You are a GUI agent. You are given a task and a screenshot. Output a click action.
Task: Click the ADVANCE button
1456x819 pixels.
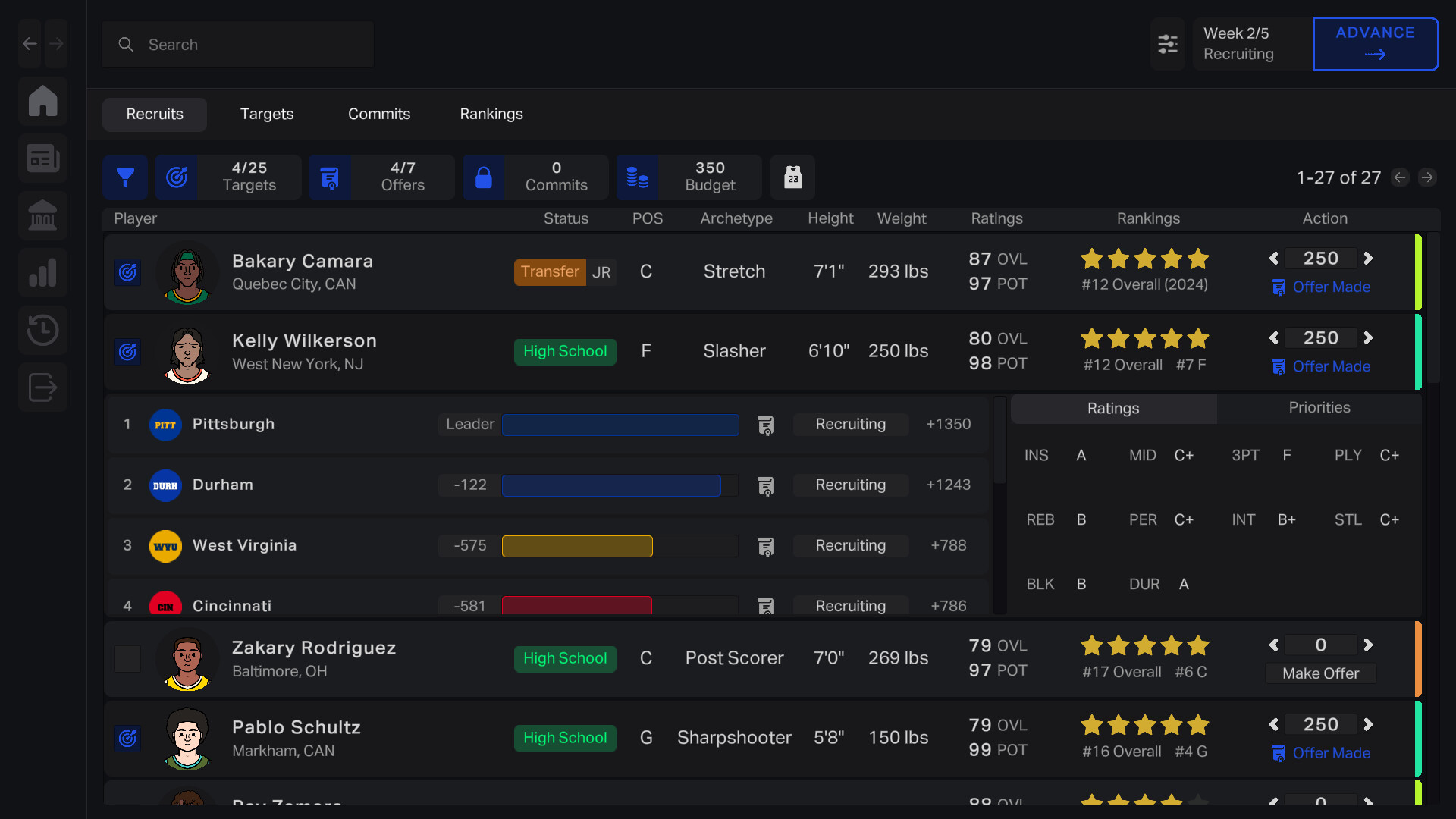[1375, 43]
